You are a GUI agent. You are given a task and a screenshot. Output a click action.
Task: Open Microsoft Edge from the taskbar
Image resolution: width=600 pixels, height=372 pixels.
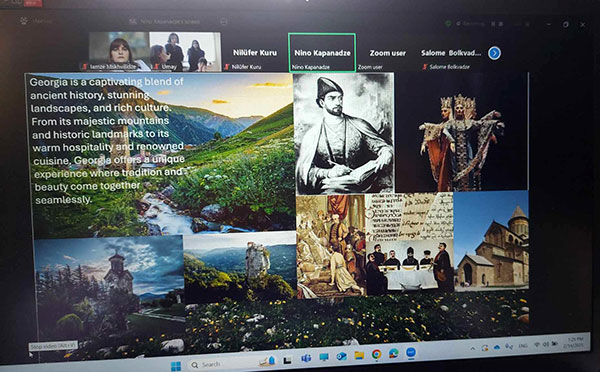393,354
